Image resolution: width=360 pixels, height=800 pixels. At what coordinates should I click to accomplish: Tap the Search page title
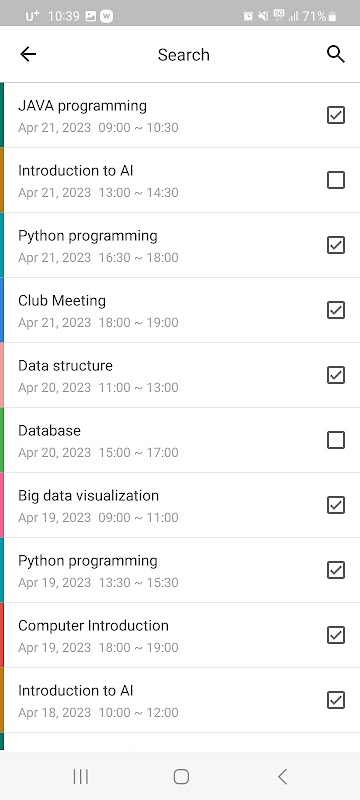(x=184, y=55)
